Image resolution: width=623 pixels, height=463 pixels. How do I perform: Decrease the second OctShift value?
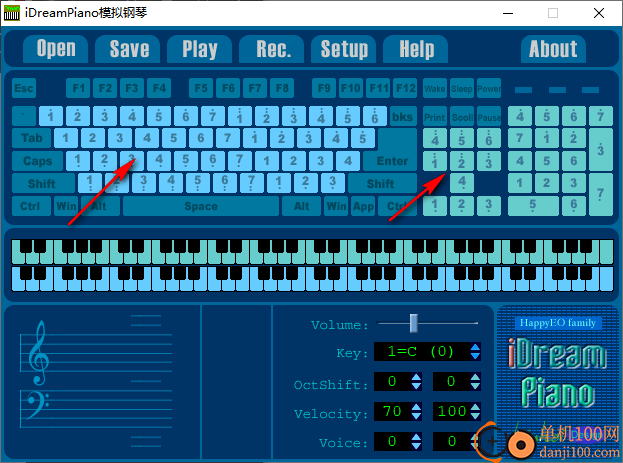pos(475,386)
